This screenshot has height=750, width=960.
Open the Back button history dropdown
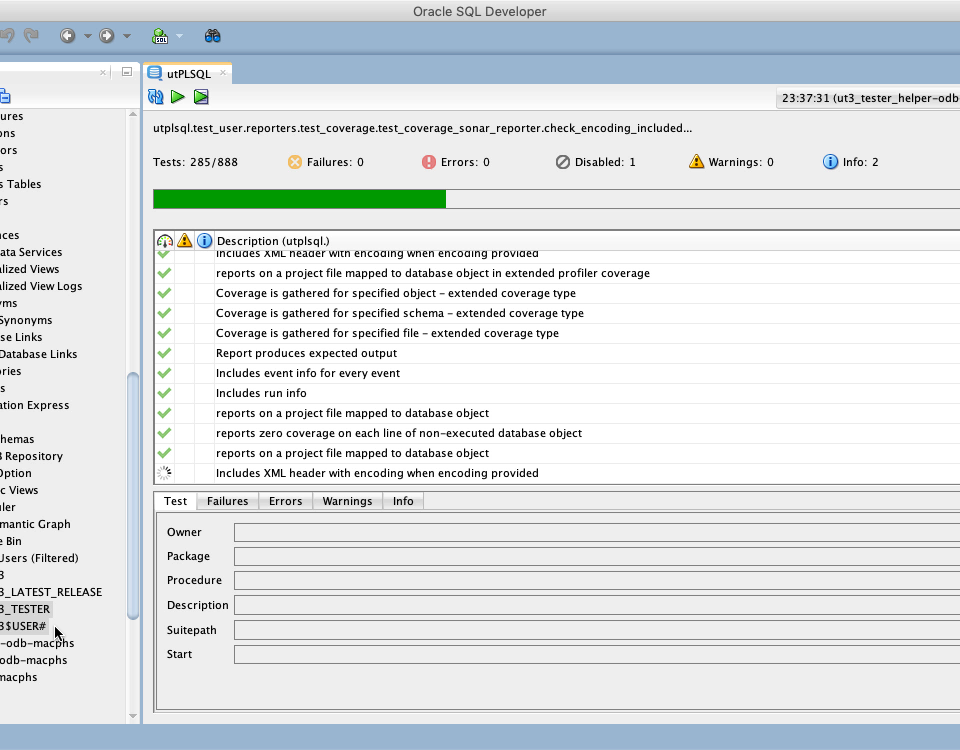tap(88, 36)
